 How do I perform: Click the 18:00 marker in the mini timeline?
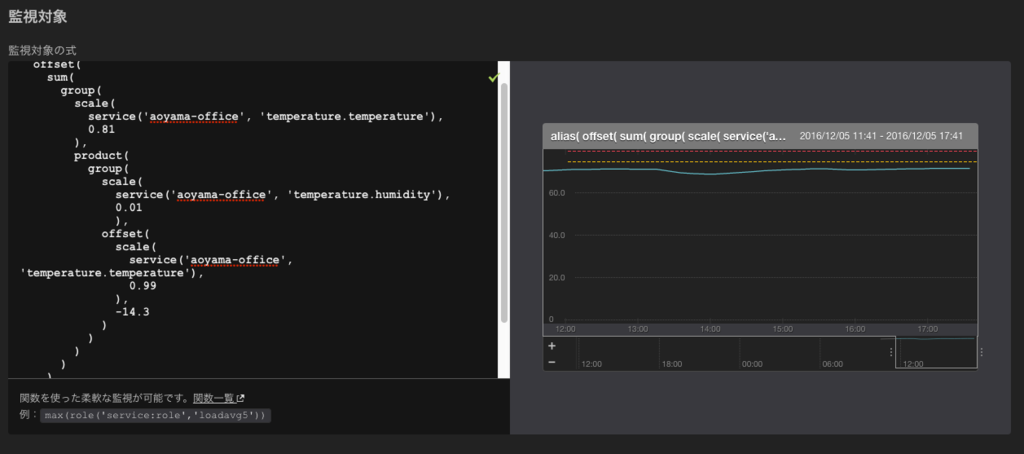tap(672, 364)
